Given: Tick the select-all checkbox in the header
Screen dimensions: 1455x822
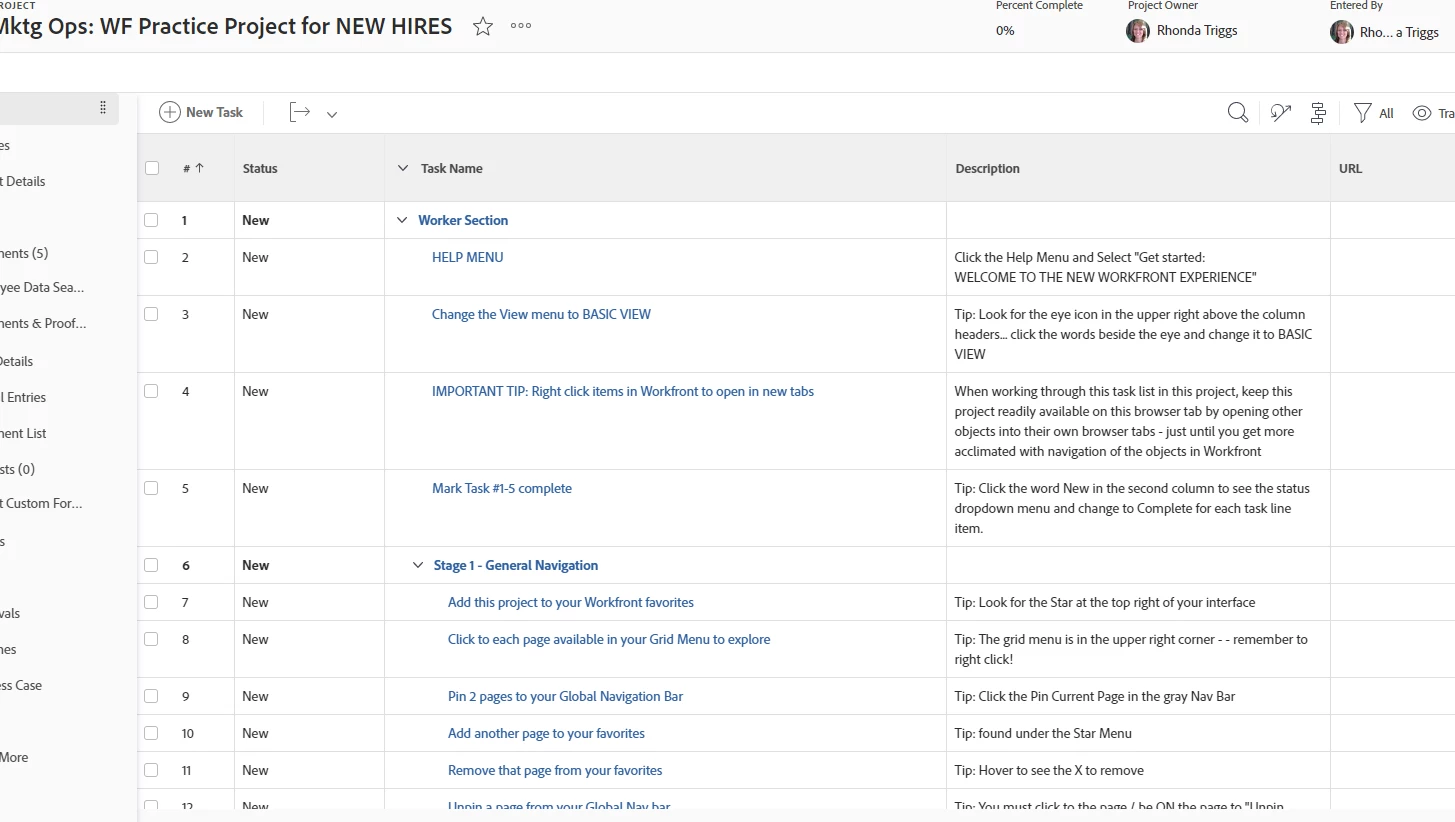Looking at the screenshot, I should click(152, 168).
